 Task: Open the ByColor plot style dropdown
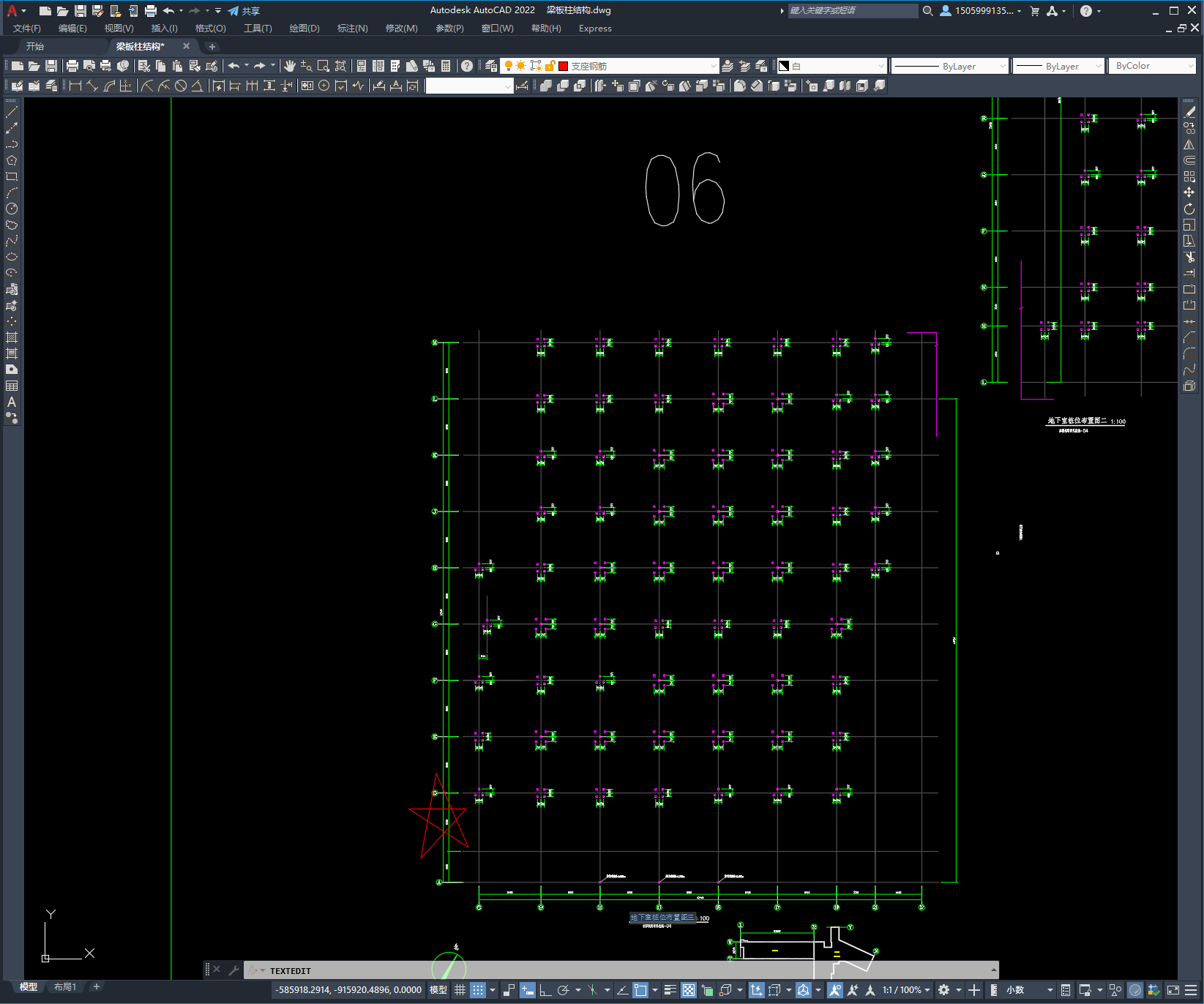(1153, 66)
